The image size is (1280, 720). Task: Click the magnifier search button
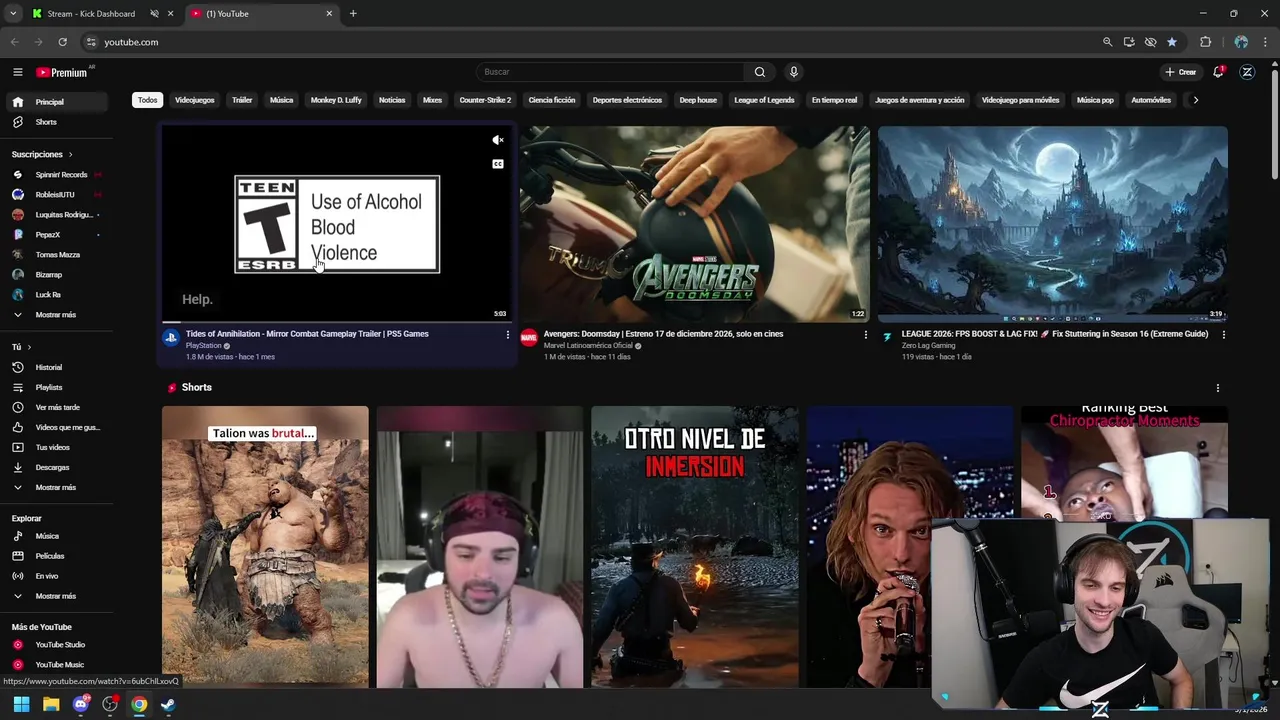pos(760,72)
